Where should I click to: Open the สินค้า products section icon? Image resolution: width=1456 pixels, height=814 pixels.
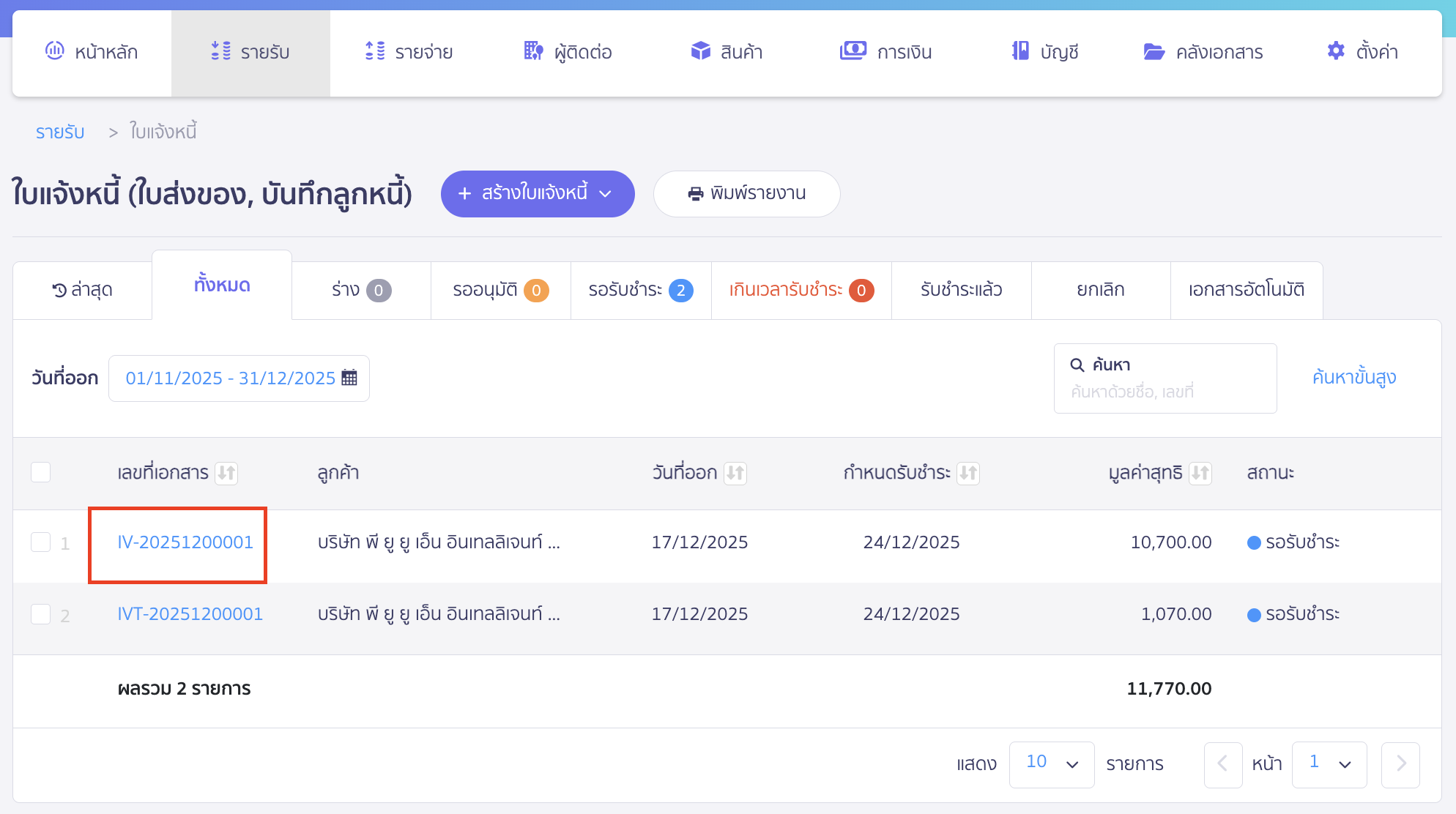point(700,51)
